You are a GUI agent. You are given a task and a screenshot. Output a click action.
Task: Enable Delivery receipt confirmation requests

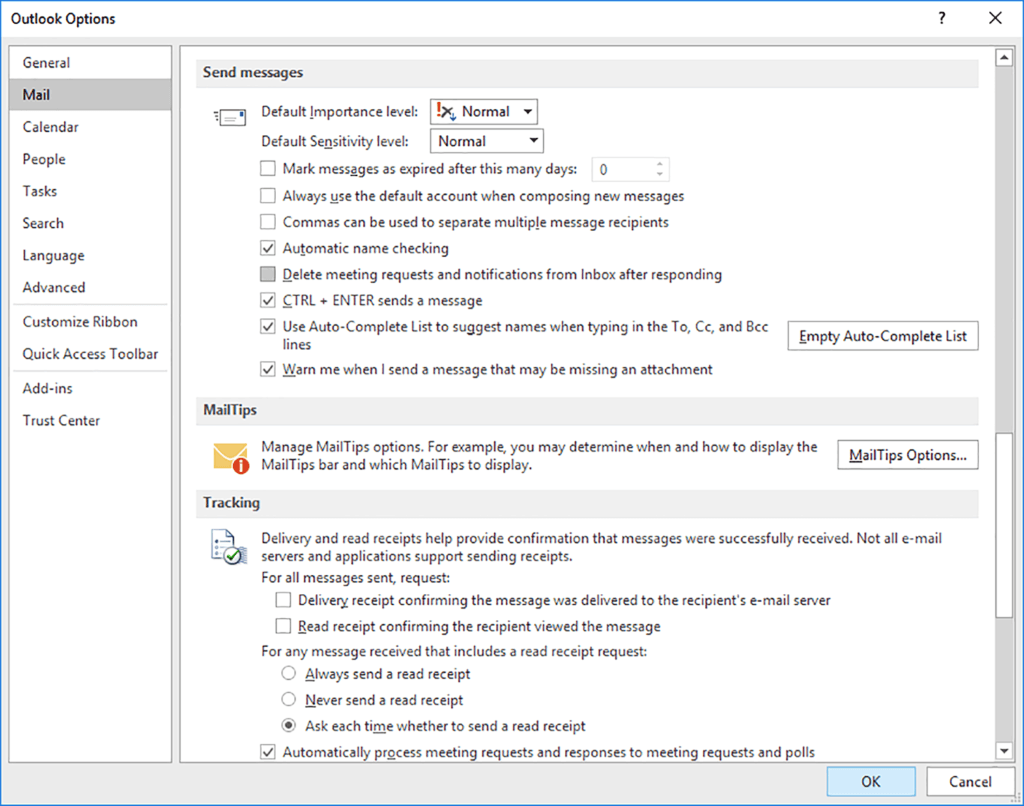pyautogui.click(x=283, y=600)
